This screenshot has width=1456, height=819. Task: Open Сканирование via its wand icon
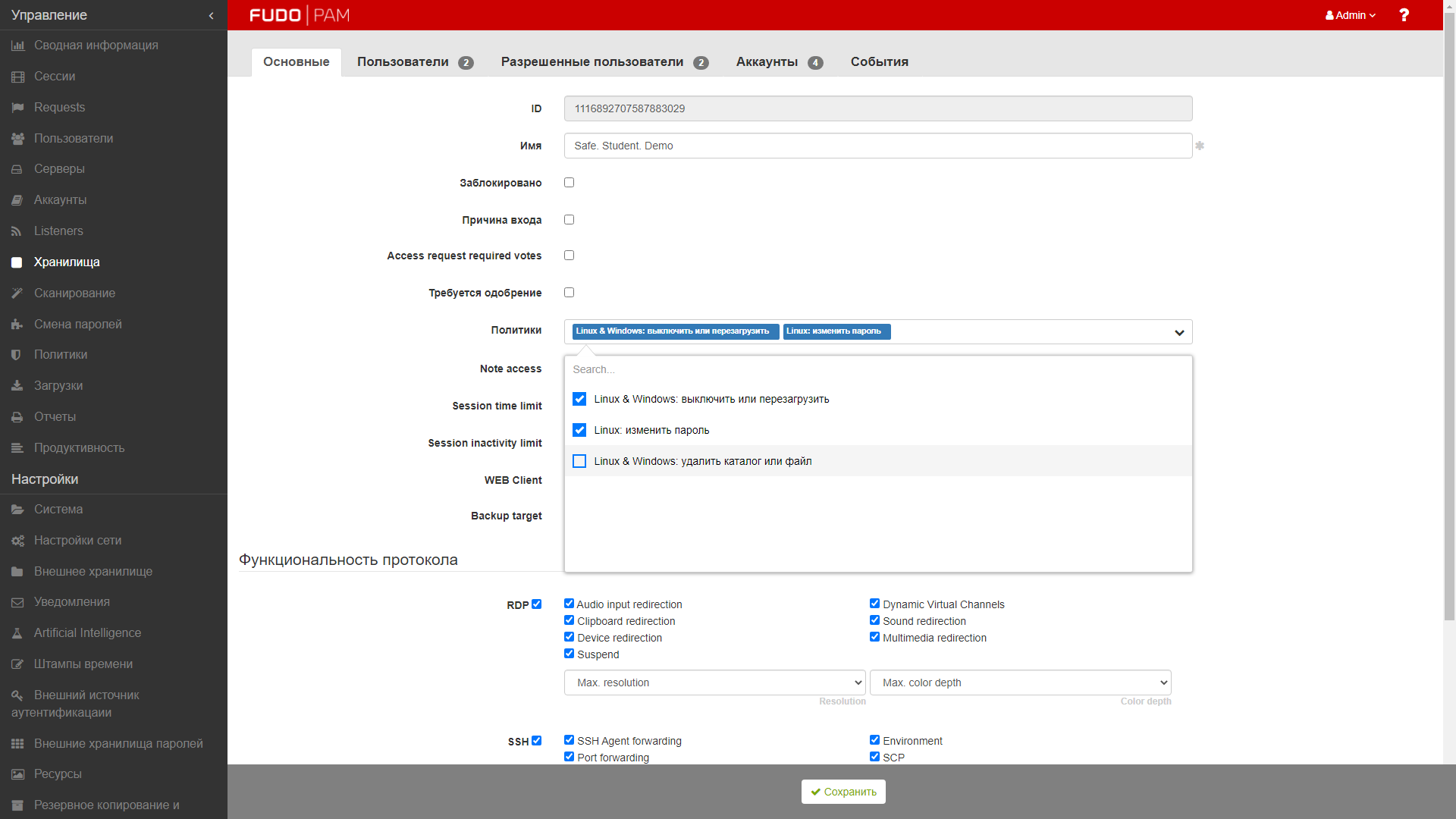pyautogui.click(x=17, y=293)
